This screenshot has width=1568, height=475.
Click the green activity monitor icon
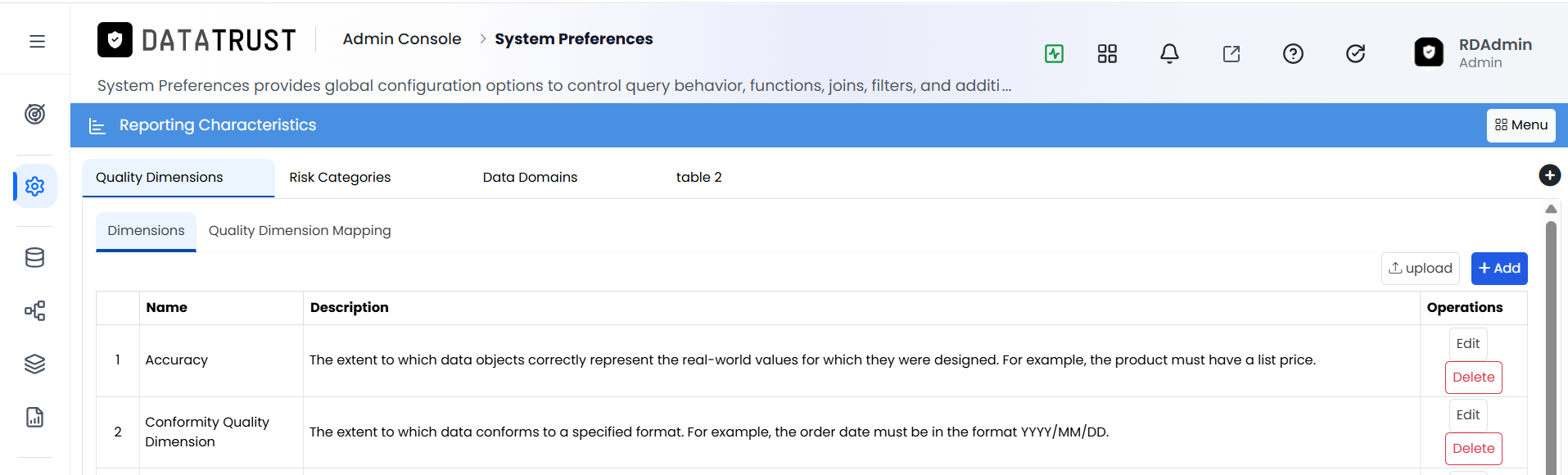coord(1054,54)
